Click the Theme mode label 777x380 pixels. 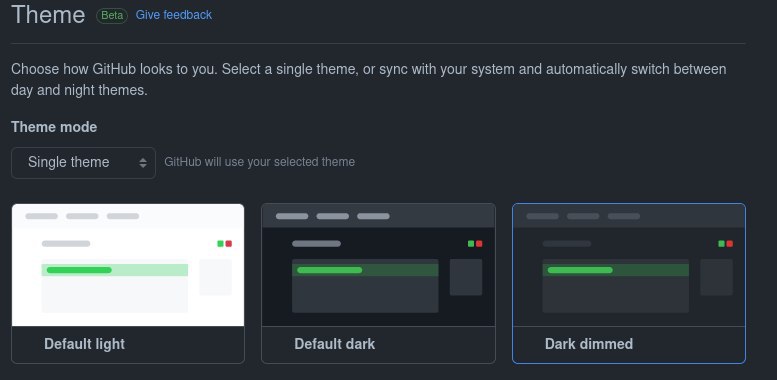(x=54, y=127)
